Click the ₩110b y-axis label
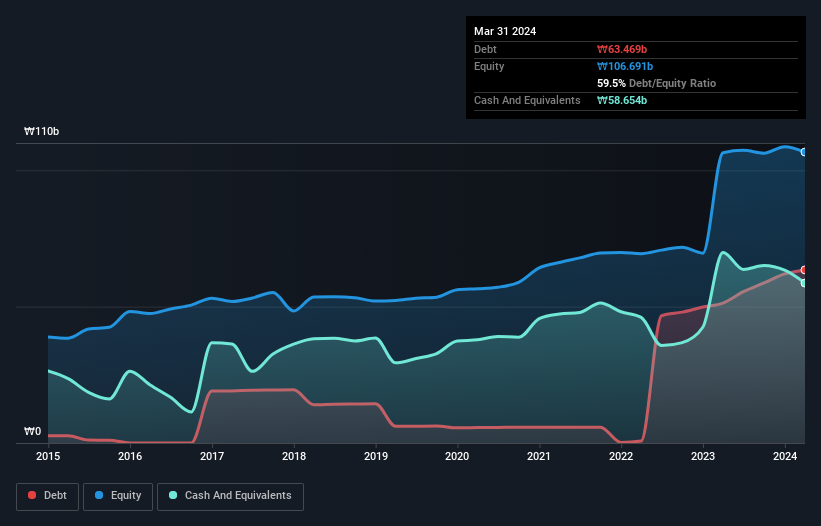The height and width of the screenshot is (526, 821). coord(41,131)
